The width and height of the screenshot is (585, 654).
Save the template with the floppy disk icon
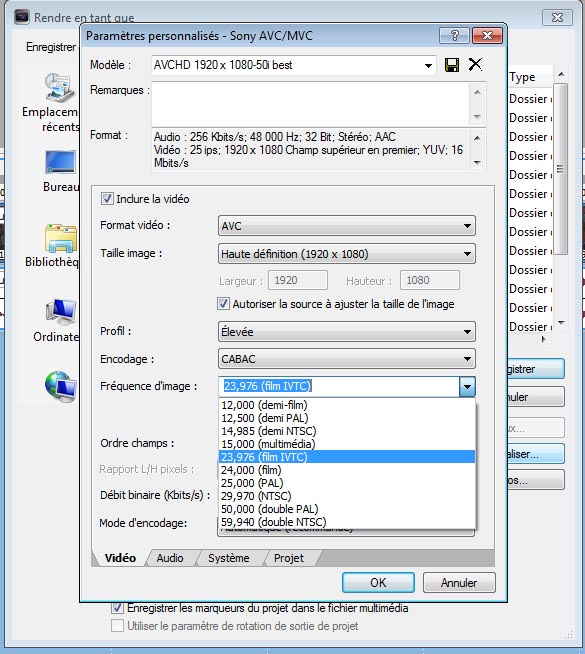pos(452,65)
